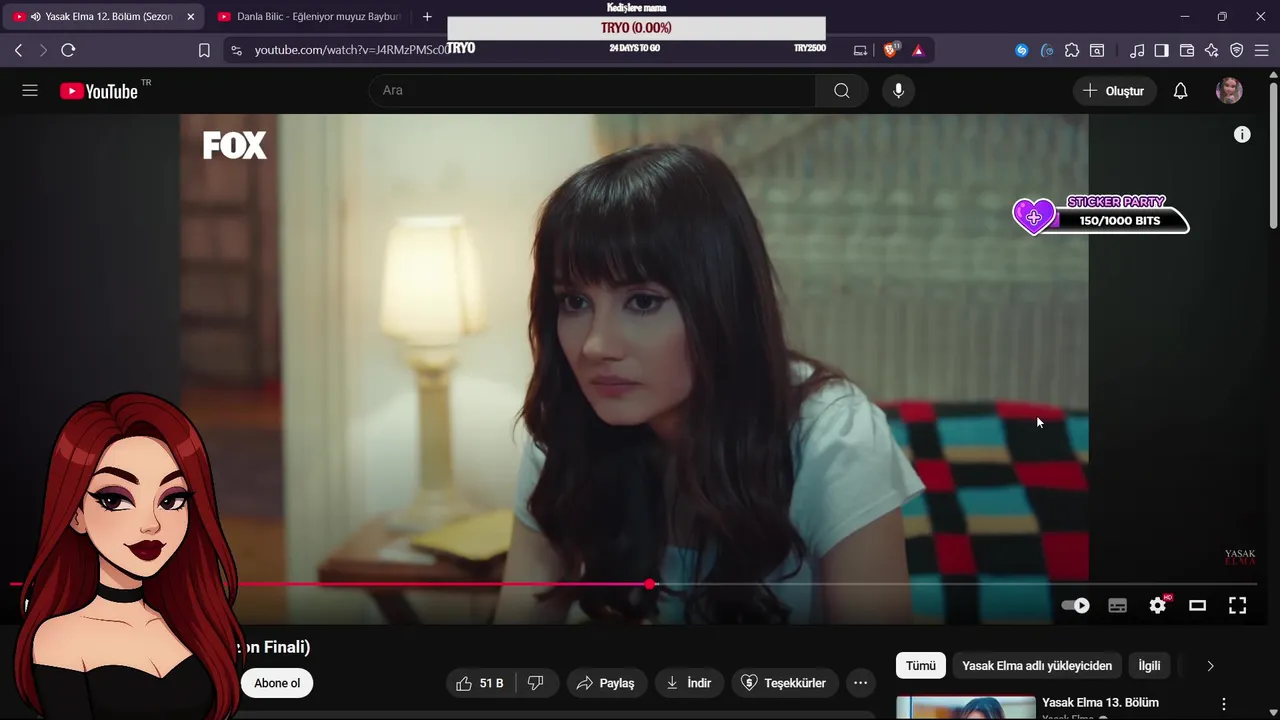The width and height of the screenshot is (1280, 720).
Task: Open Brave Rewards triangle icon
Action: pyautogui.click(x=918, y=50)
